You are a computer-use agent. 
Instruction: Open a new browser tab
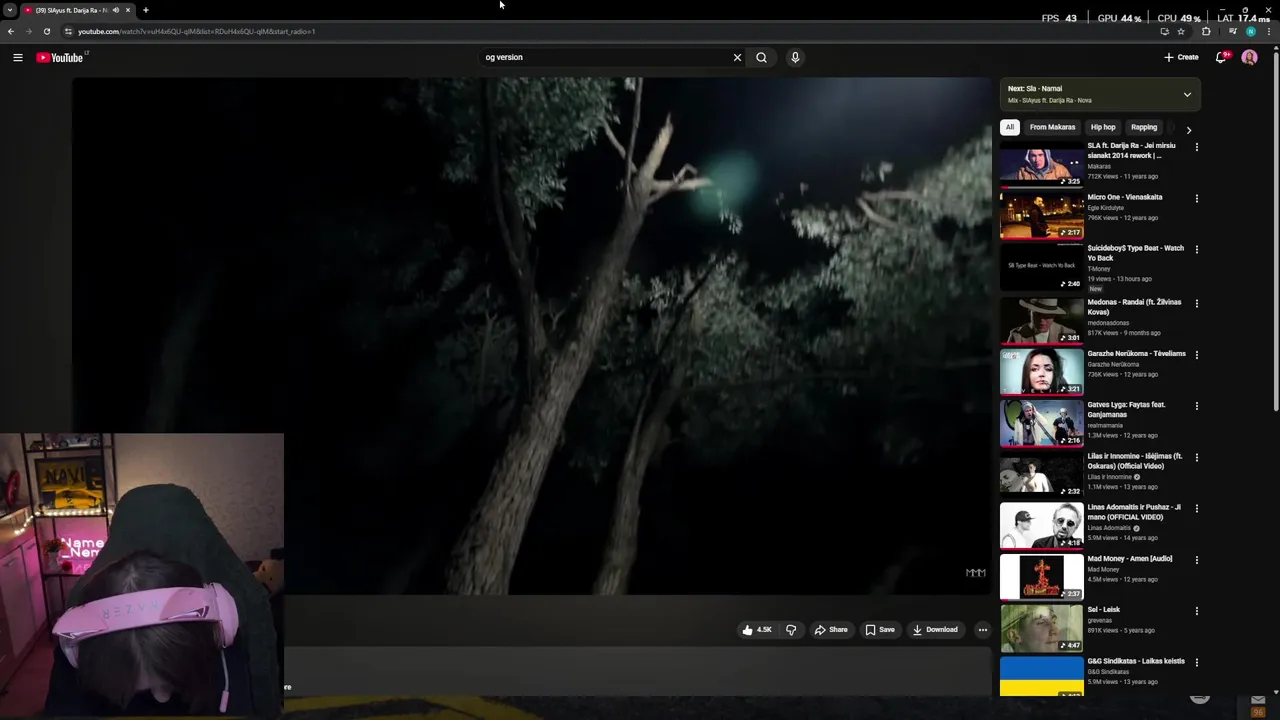145,10
